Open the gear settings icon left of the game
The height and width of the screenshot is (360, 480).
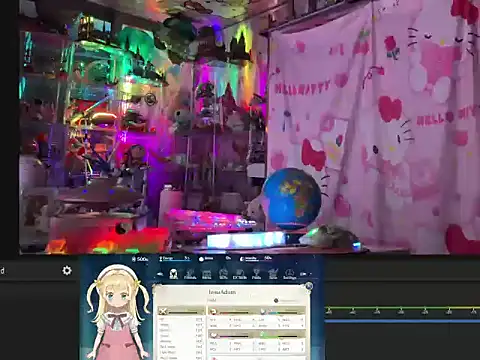pos(67,270)
